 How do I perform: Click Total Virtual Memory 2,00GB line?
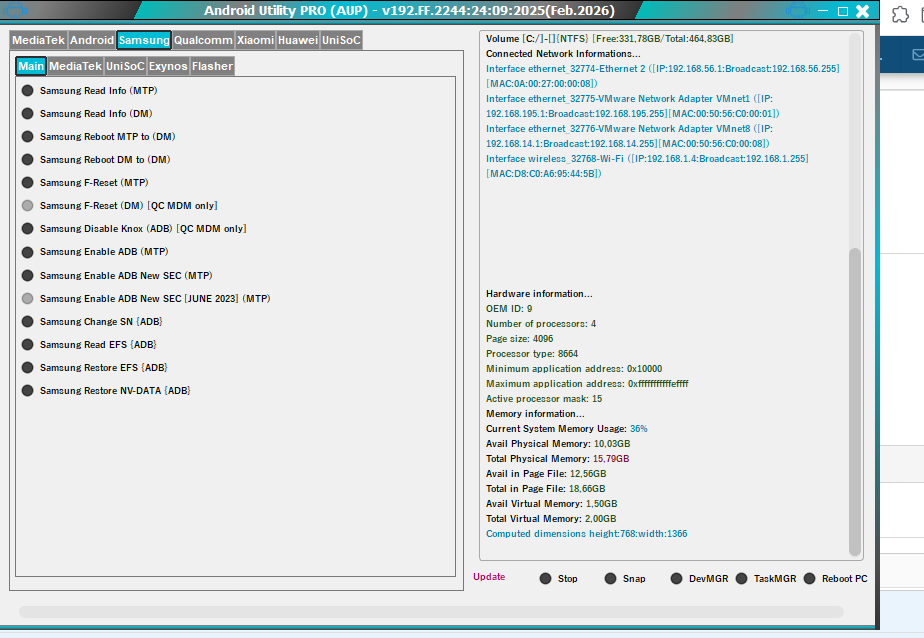click(x=550, y=519)
